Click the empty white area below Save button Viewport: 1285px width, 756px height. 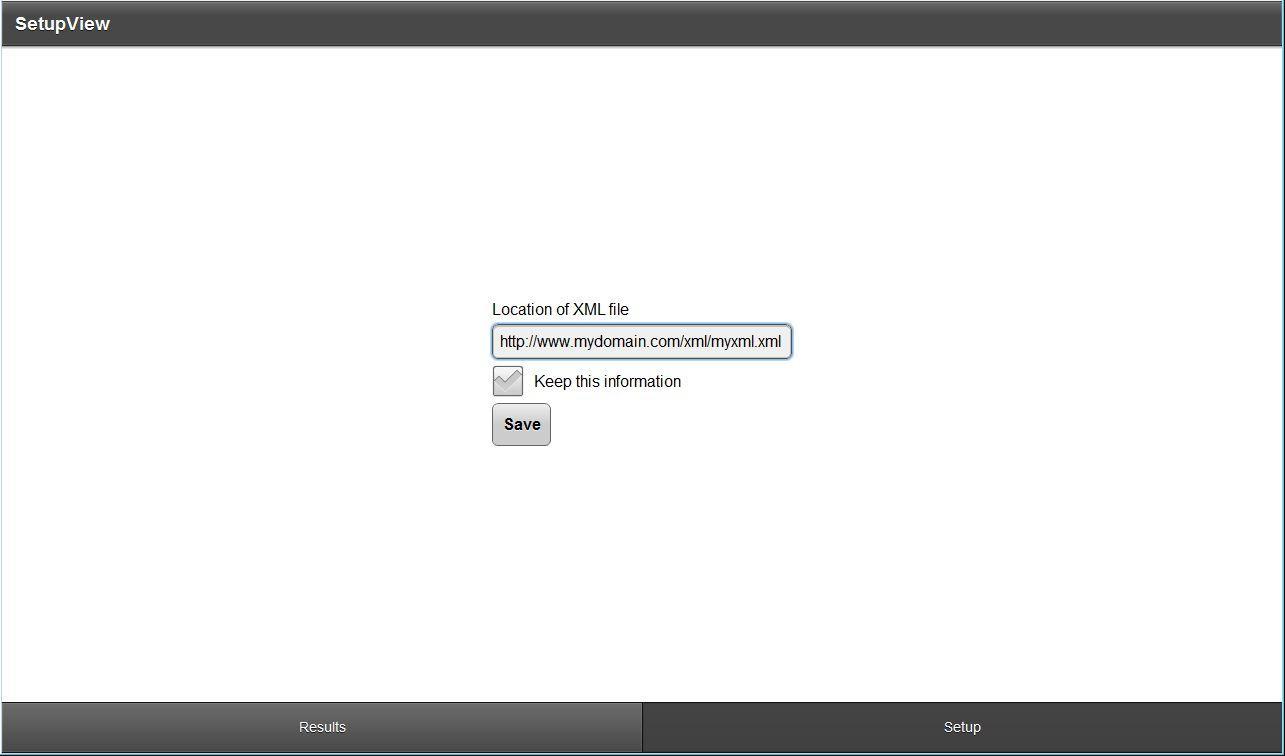pyautogui.click(x=640, y=570)
